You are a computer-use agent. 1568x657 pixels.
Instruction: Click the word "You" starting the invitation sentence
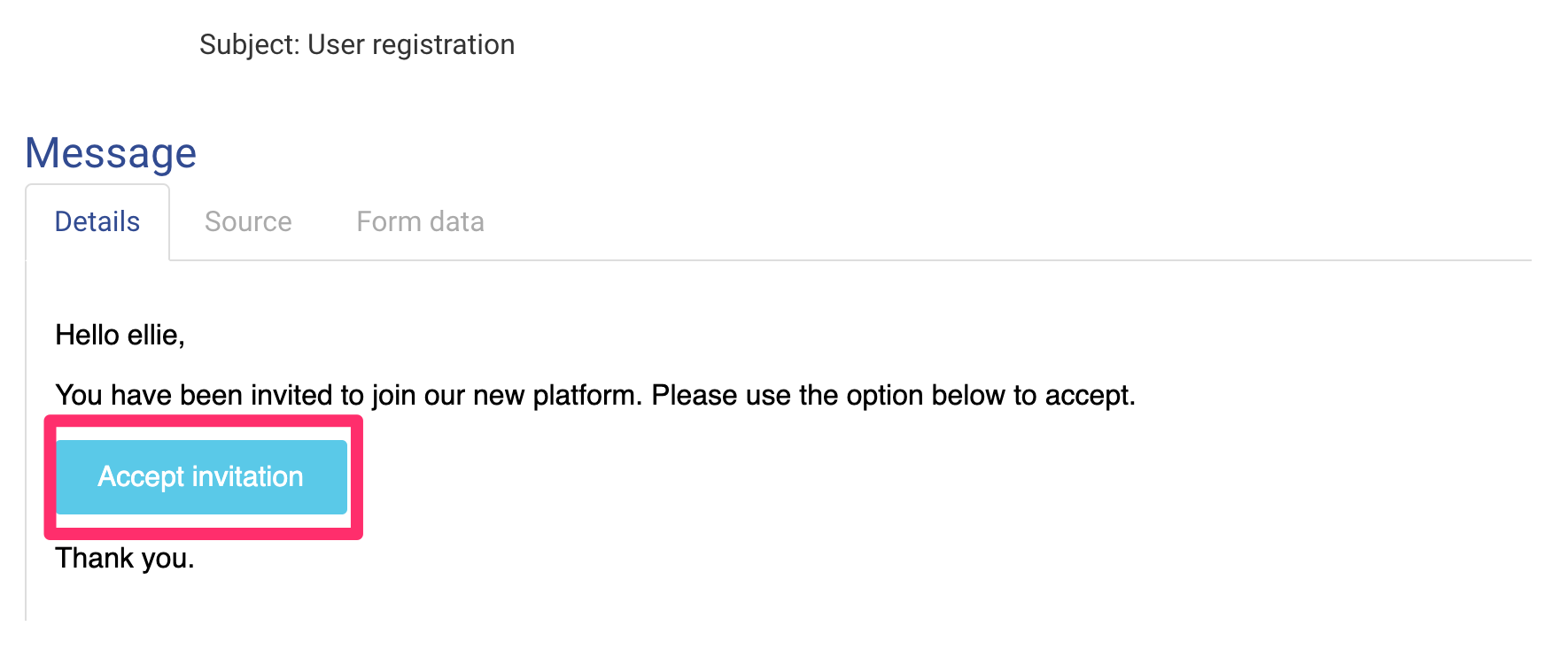tap(79, 395)
